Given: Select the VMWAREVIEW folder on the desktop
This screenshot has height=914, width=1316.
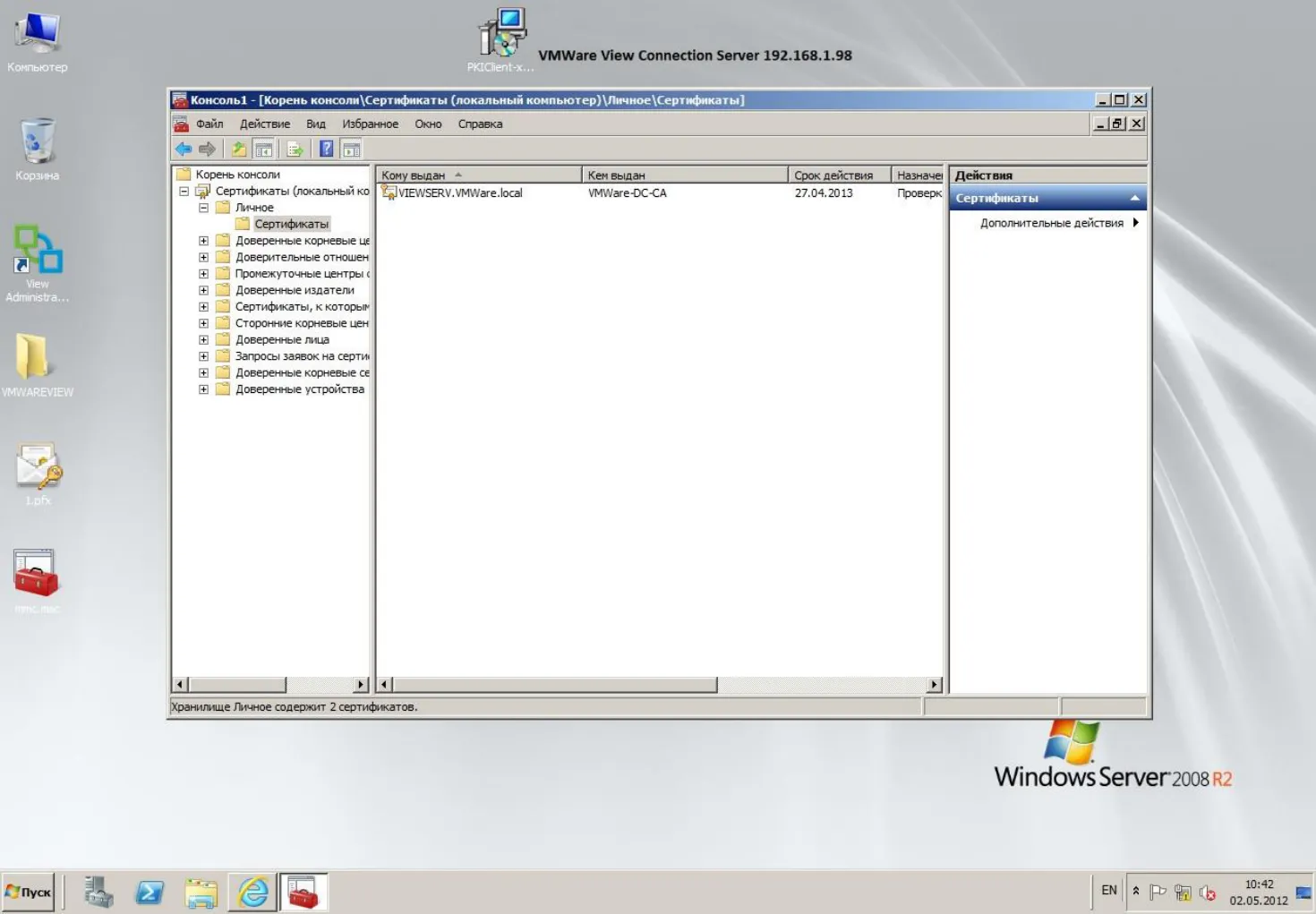Looking at the screenshot, I should point(38,365).
